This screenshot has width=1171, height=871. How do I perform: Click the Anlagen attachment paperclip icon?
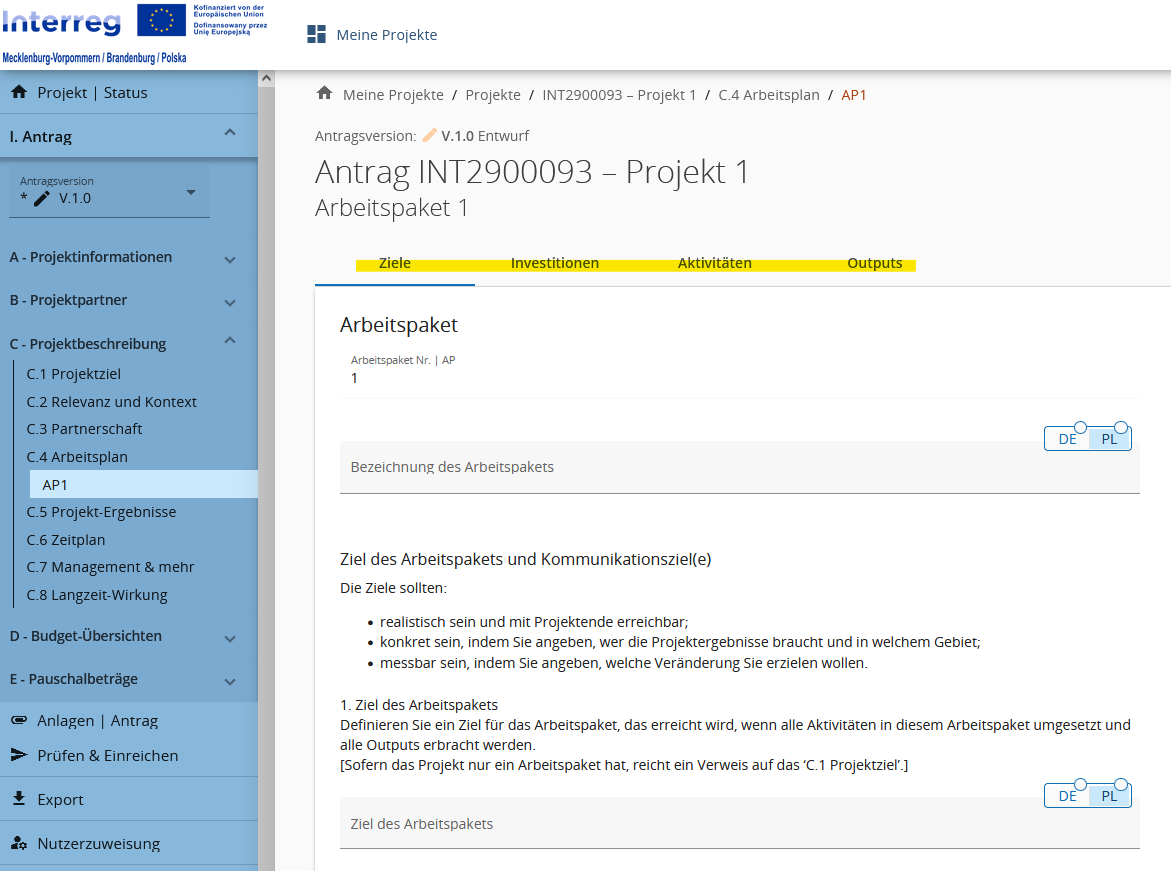click(x=19, y=720)
